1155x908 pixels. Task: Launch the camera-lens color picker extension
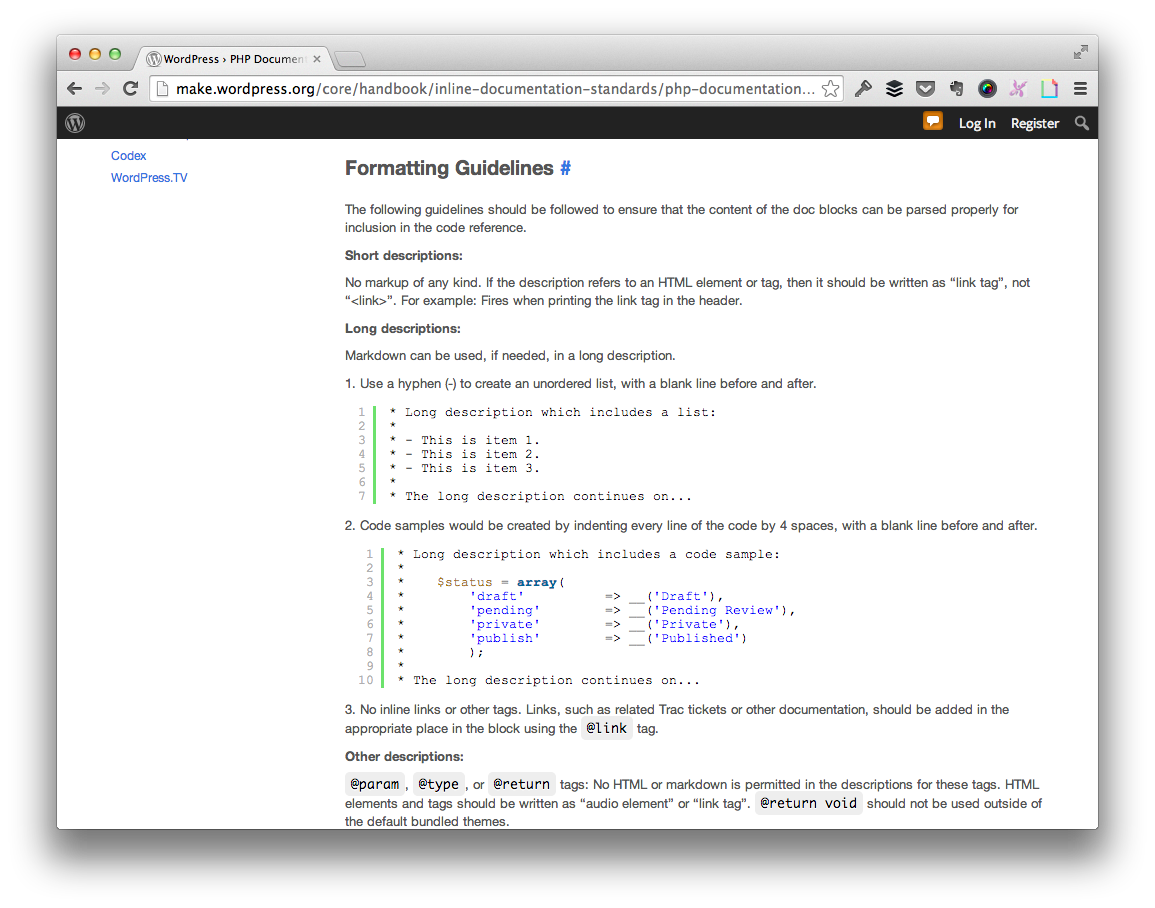(987, 88)
